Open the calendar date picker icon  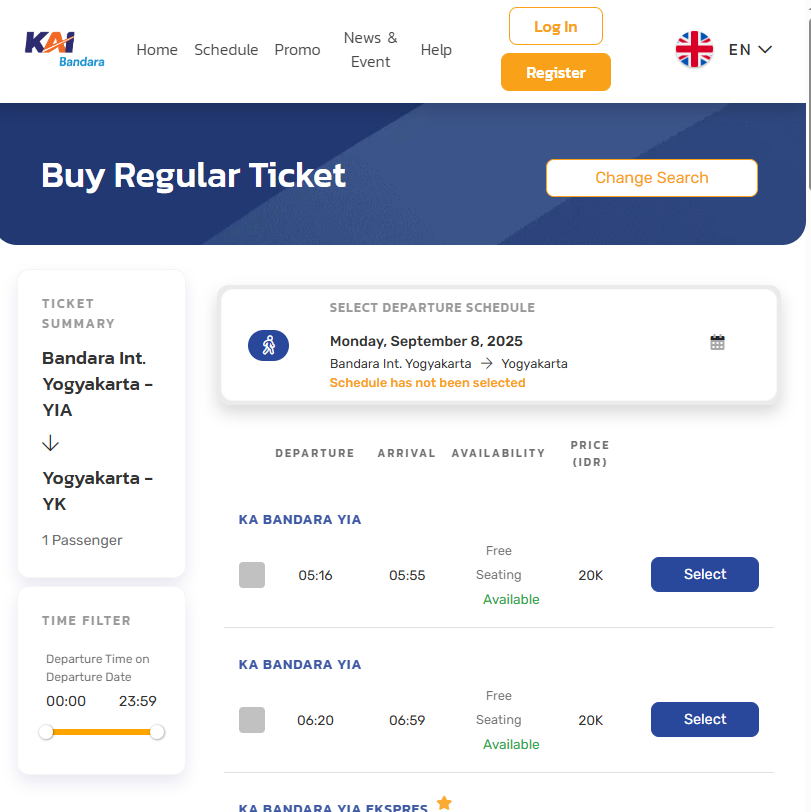(x=717, y=342)
